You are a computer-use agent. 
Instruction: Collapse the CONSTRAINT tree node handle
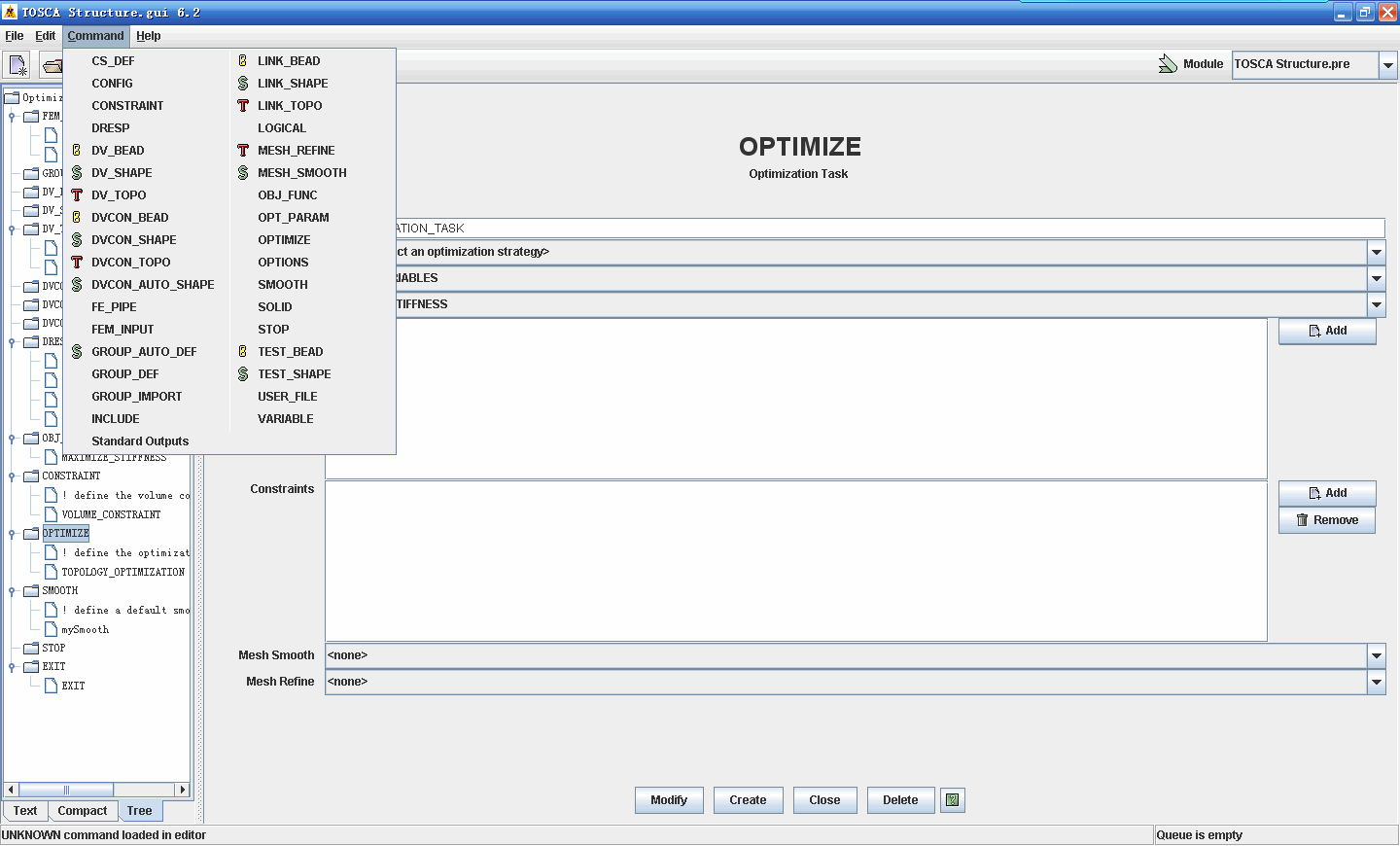(12, 476)
